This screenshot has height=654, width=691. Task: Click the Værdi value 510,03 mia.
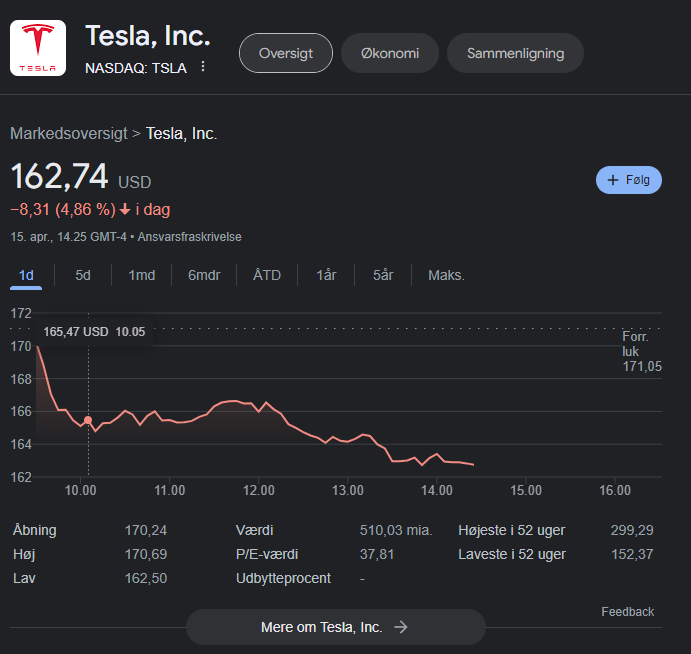[x=396, y=530]
